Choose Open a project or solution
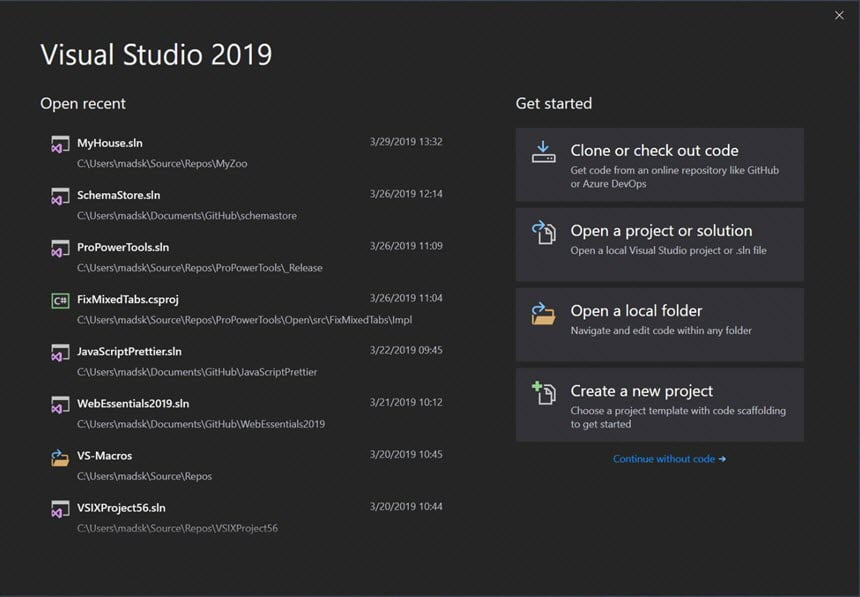Viewport: 860px width, 597px height. (x=660, y=245)
